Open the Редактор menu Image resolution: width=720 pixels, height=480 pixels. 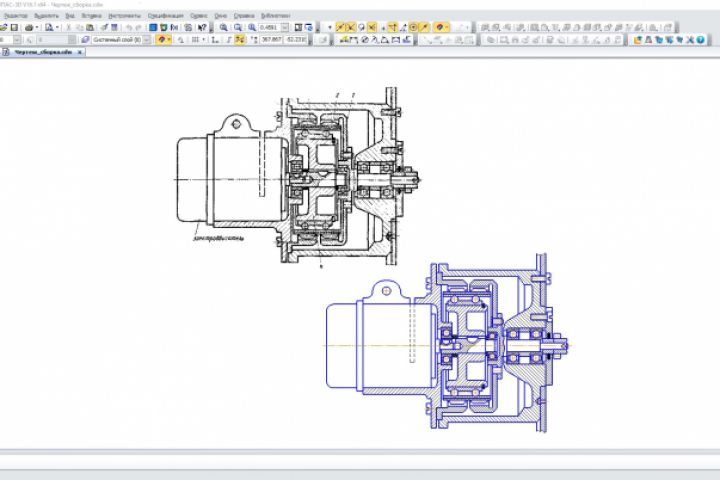click(16, 16)
